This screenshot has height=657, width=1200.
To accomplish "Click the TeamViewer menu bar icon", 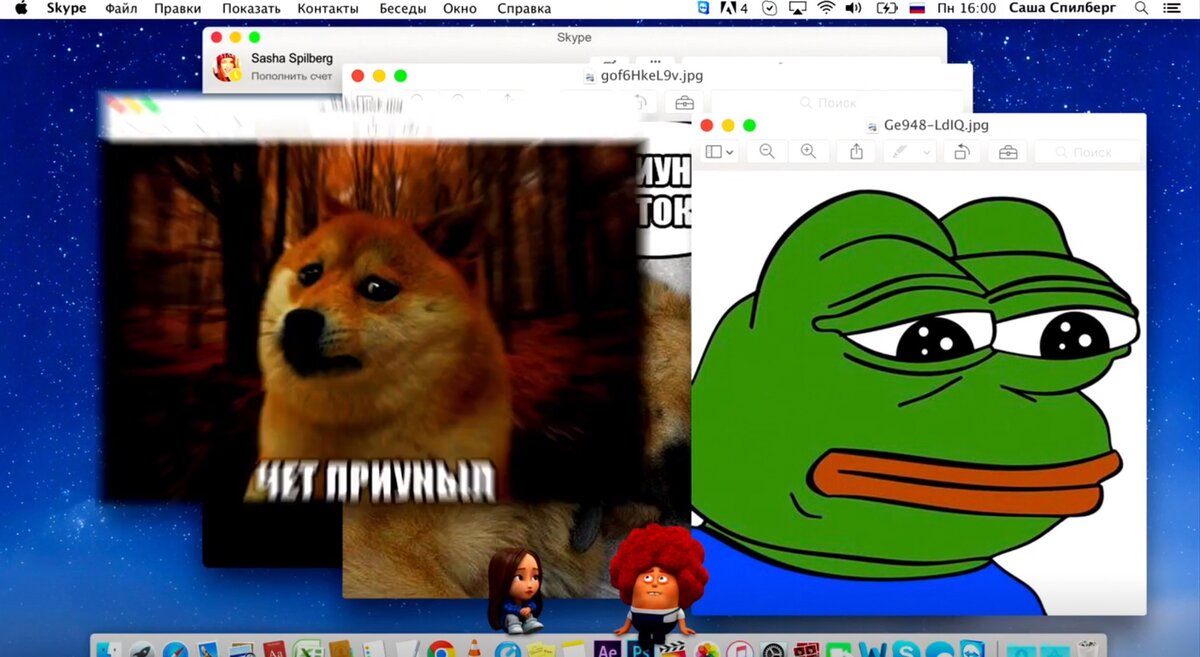I will tap(703, 8).
